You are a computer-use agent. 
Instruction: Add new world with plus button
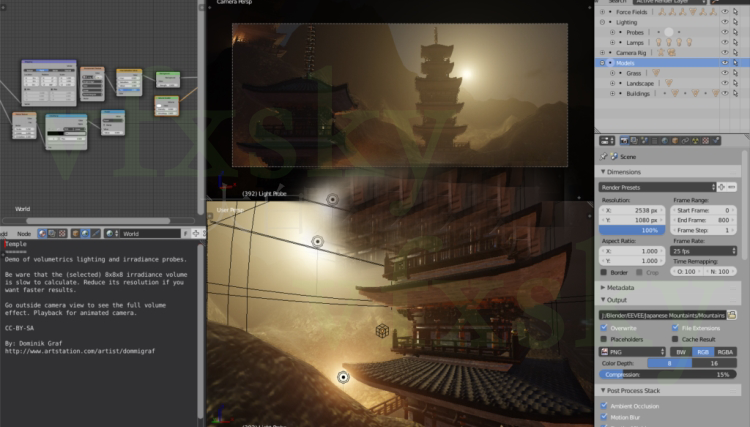pos(196,233)
